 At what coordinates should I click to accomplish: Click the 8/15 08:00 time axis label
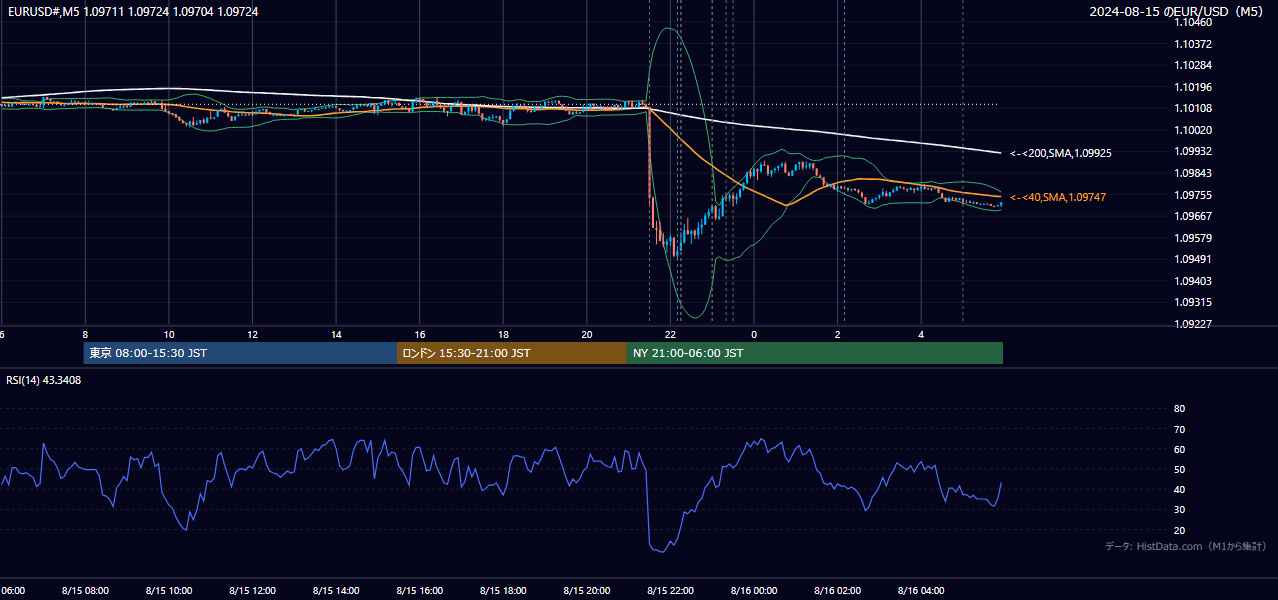pos(85,591)
